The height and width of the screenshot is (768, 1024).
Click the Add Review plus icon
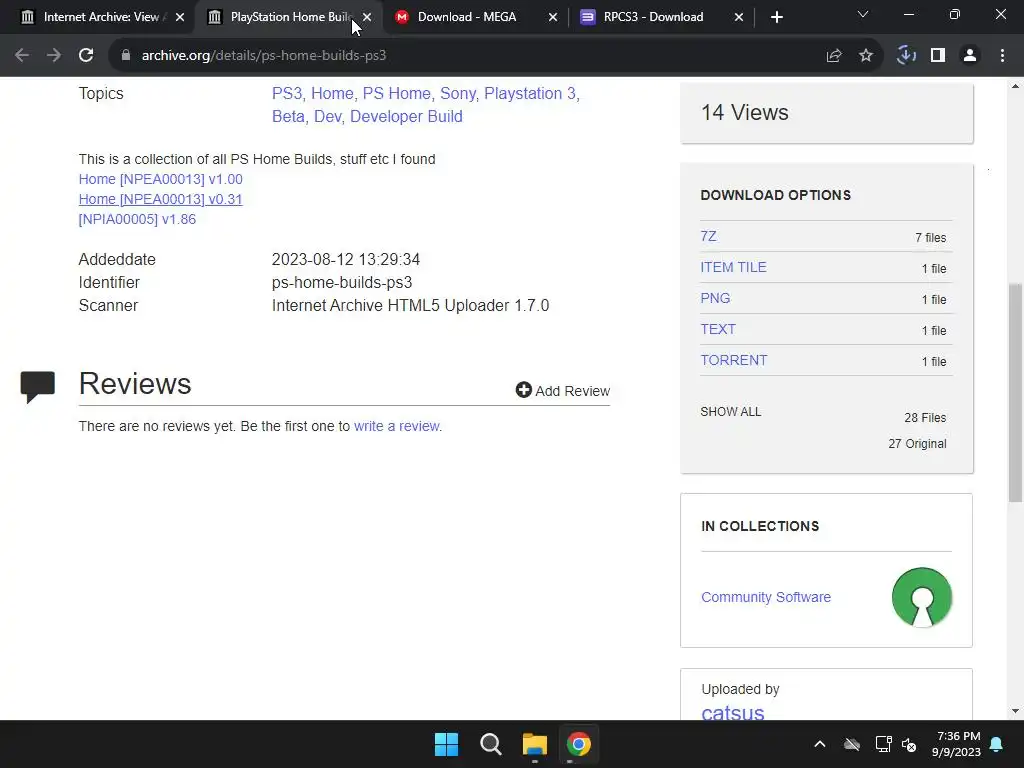pos(524,390)
